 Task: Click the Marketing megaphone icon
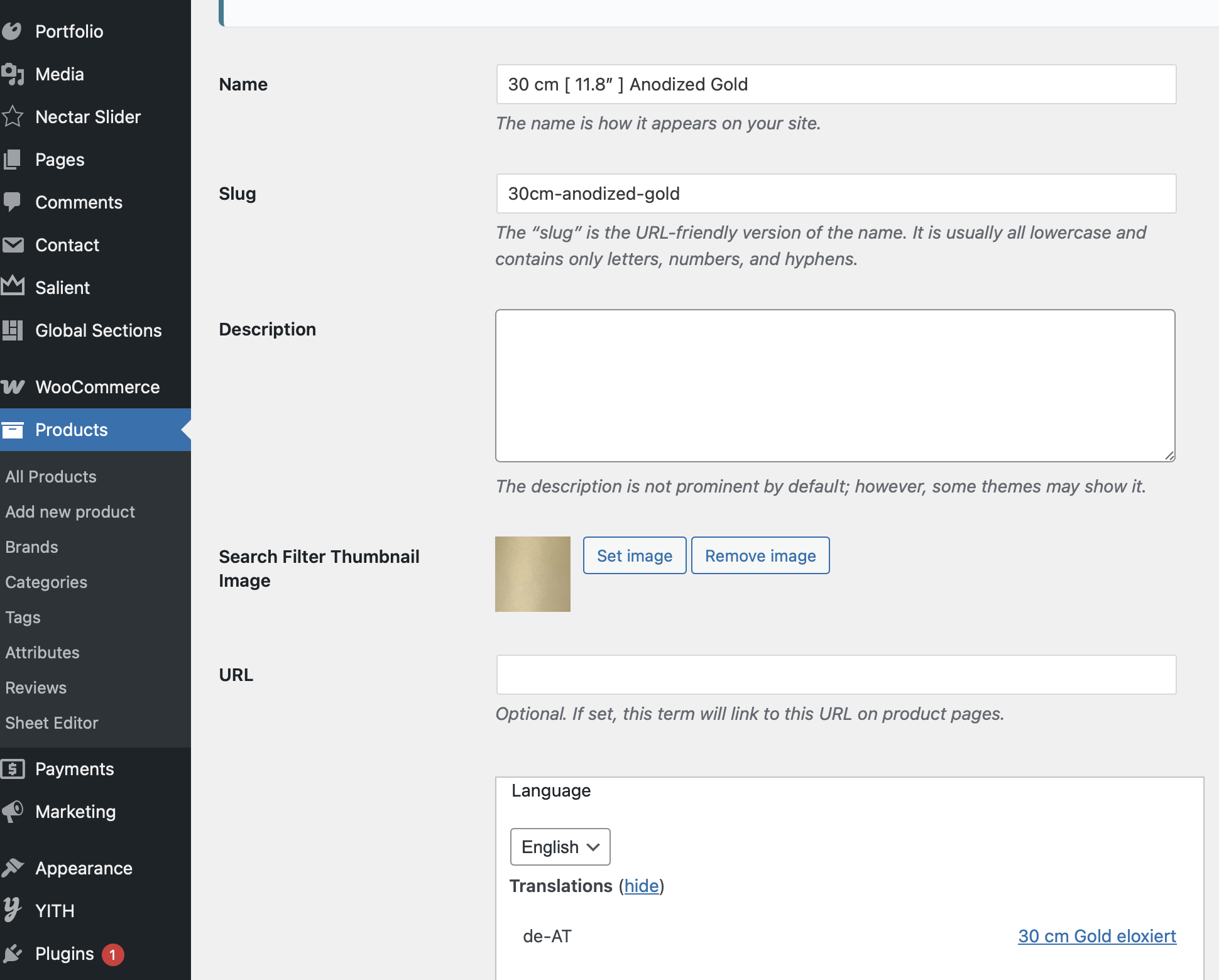point(12,812)
